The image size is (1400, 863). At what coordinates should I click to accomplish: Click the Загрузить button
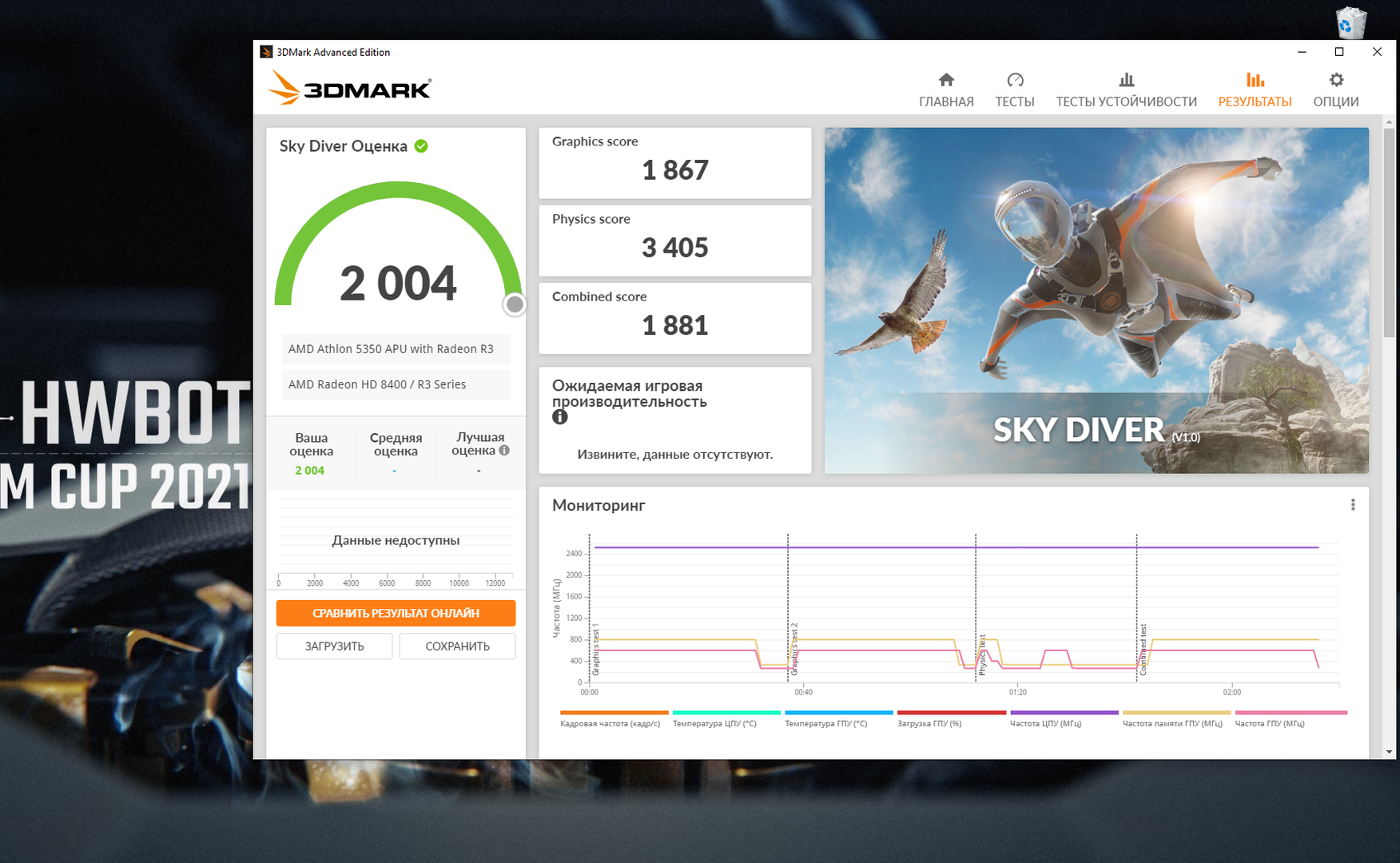click(334, 646)
